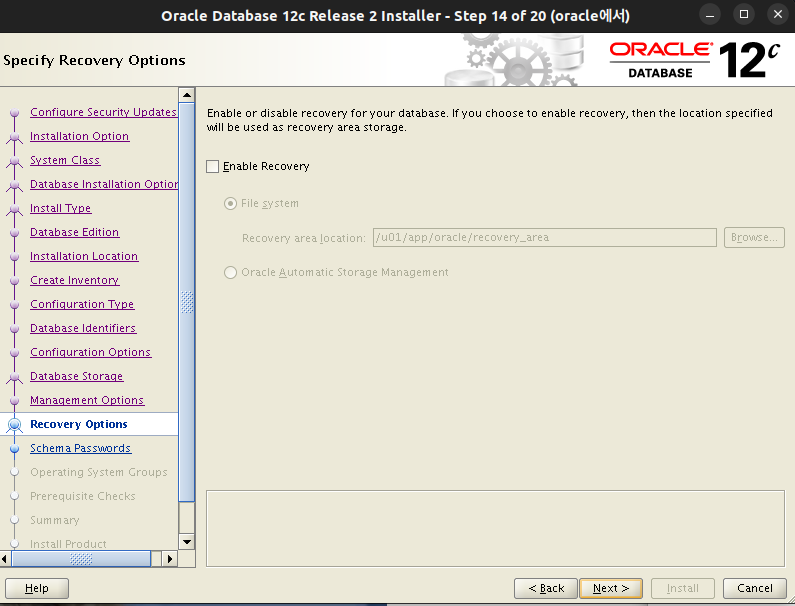Open Configure Security Updates step

[103, 112]
